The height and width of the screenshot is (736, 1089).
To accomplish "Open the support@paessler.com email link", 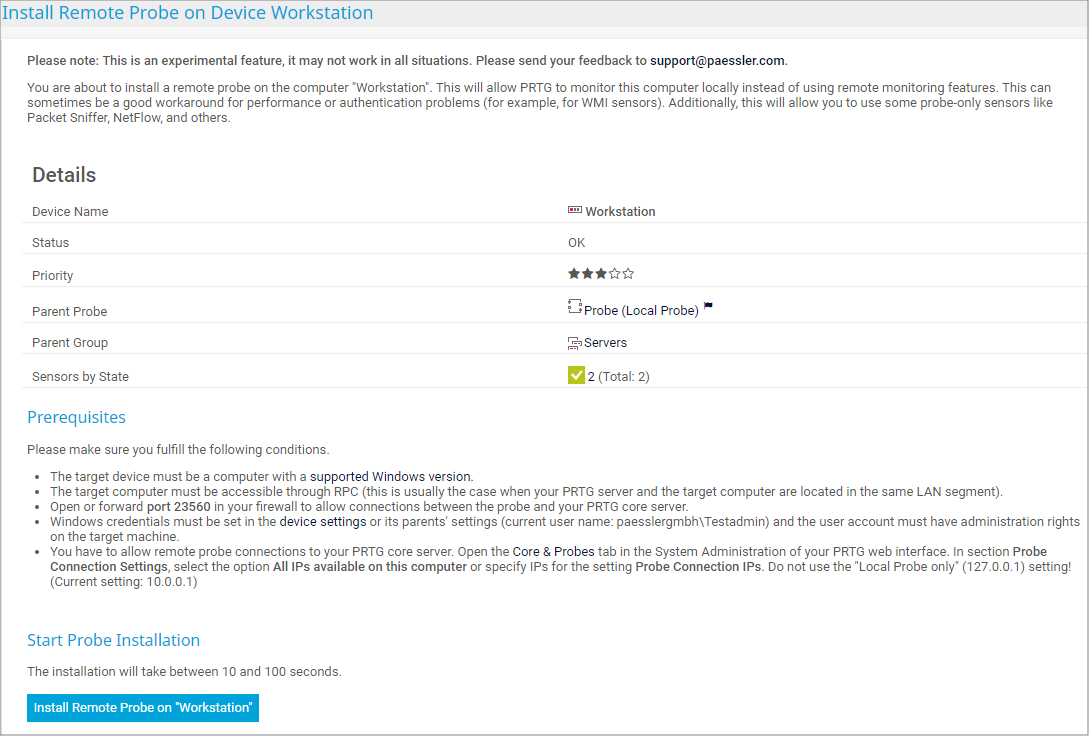I will pos(717,60).
